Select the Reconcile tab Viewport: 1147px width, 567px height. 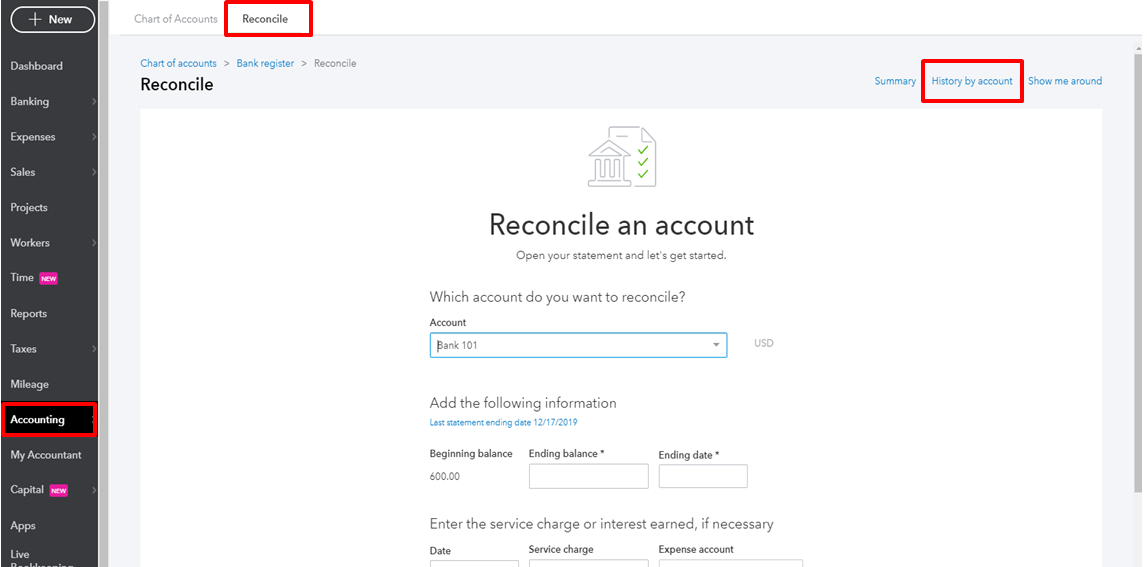[265, 19]
